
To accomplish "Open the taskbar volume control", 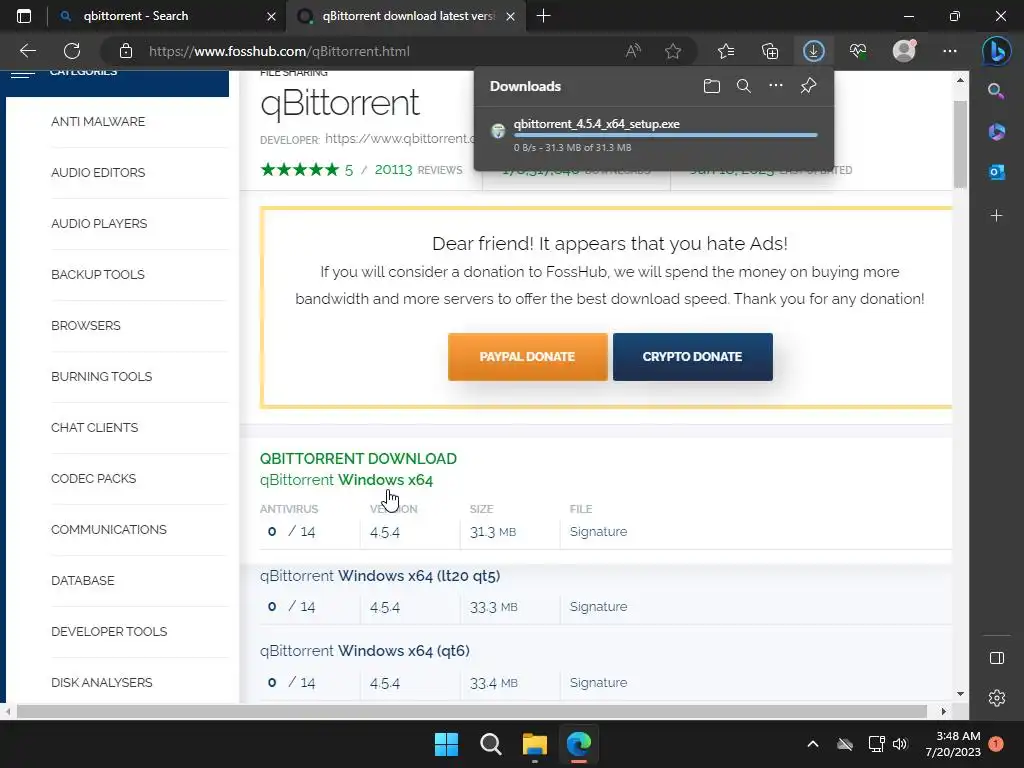I will (901, 744).
